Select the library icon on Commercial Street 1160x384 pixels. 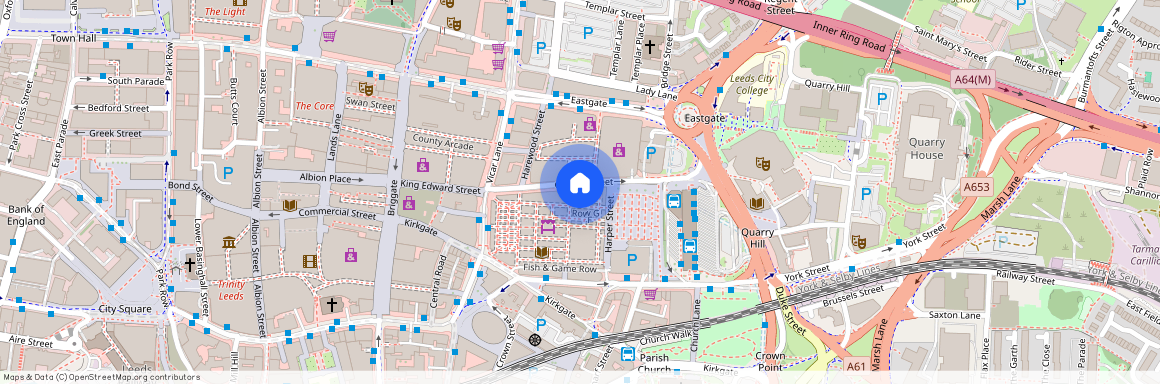coord(289,205)
